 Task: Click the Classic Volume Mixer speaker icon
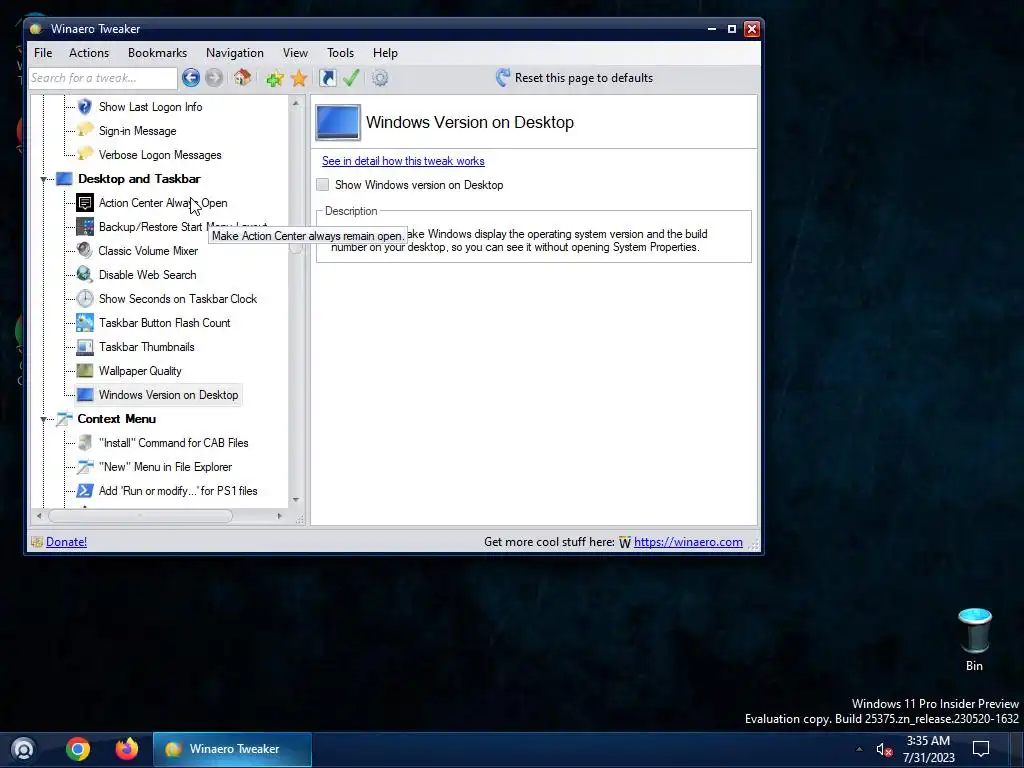click(85, 250)
